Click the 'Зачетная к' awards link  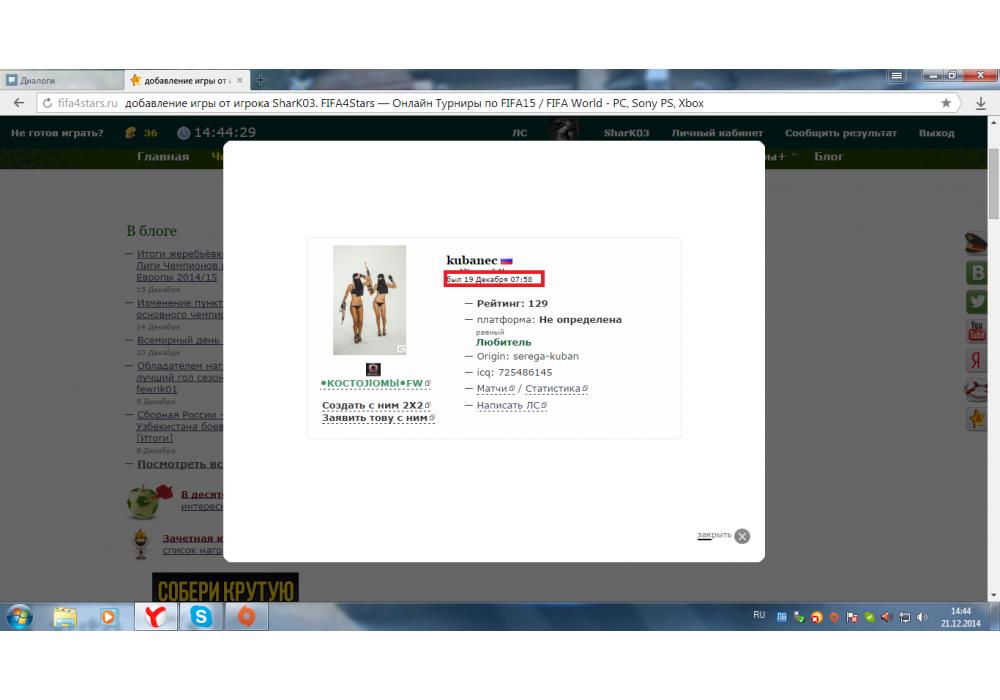click(x=193, y=539)
